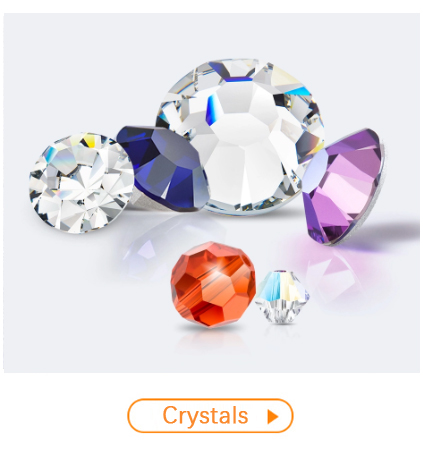
Task: Open the Crystals text link
Action: (x=205, y=416)
